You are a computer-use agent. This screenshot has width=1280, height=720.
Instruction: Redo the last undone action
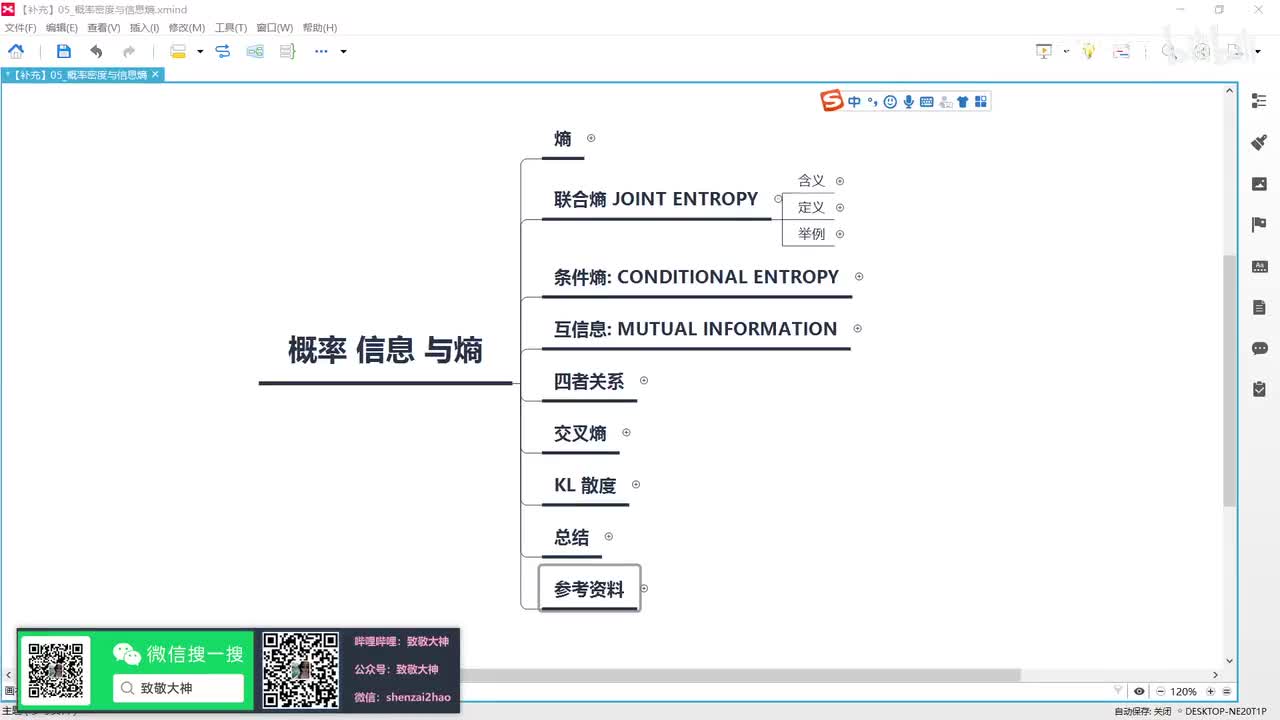coord(129,51)
